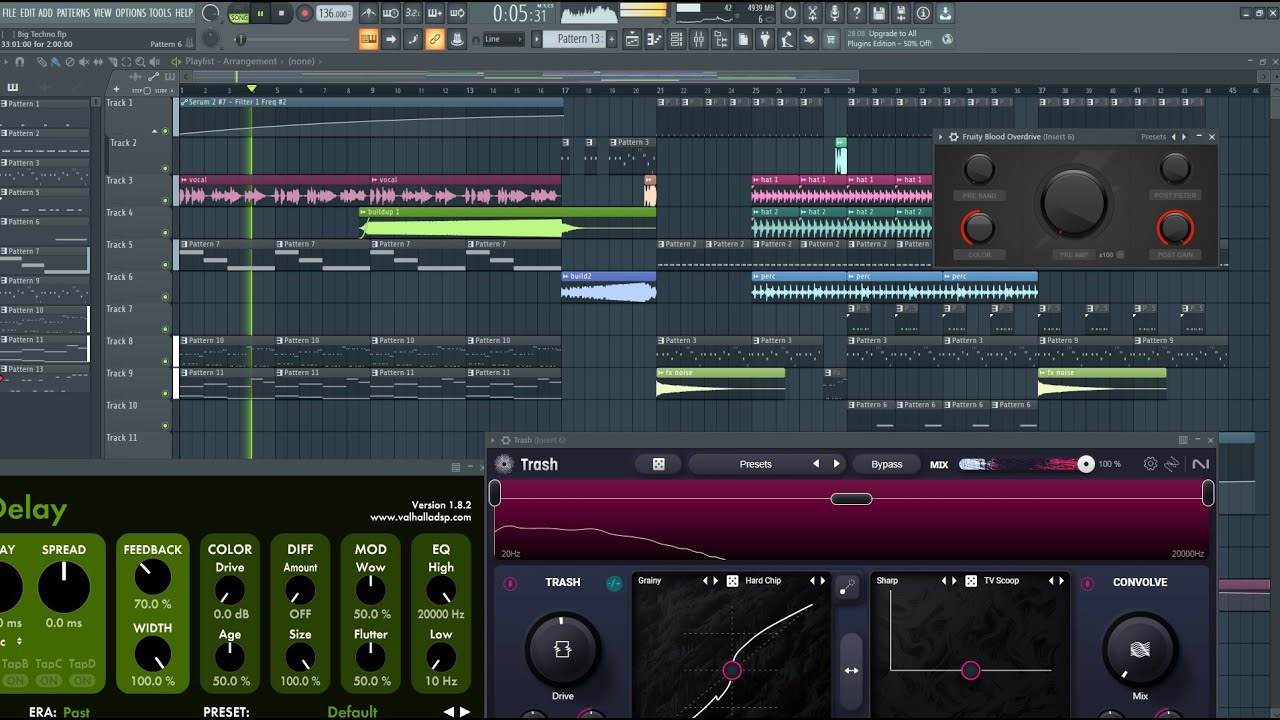Click the one-click recording microphone icon
Screen dimensions: 1280x720
click(x=834, y=14)
